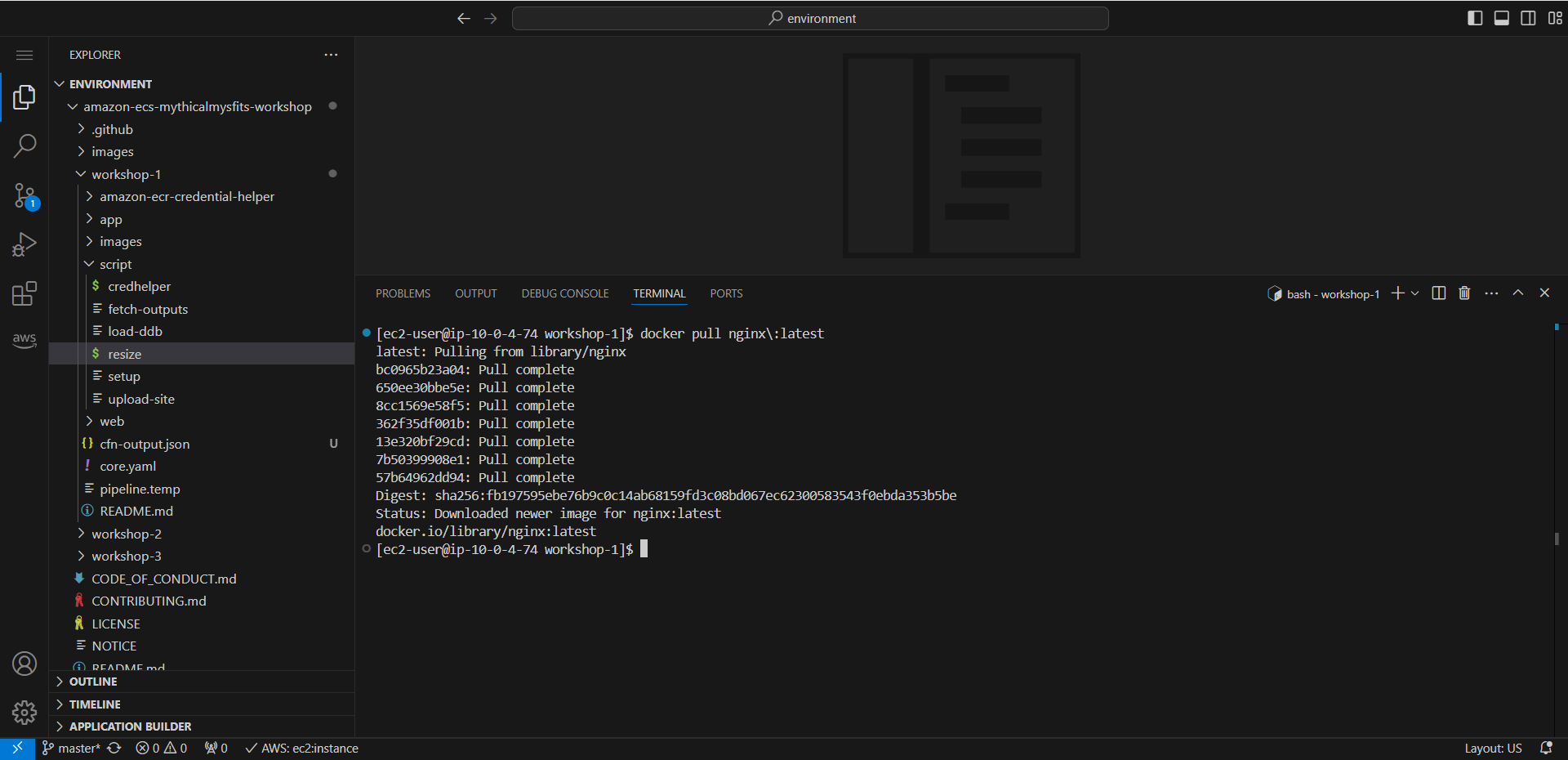This screenshot has height=760, width=1568.
Task: Click AWS: ec2:instance status item
Action: (302, 749)
